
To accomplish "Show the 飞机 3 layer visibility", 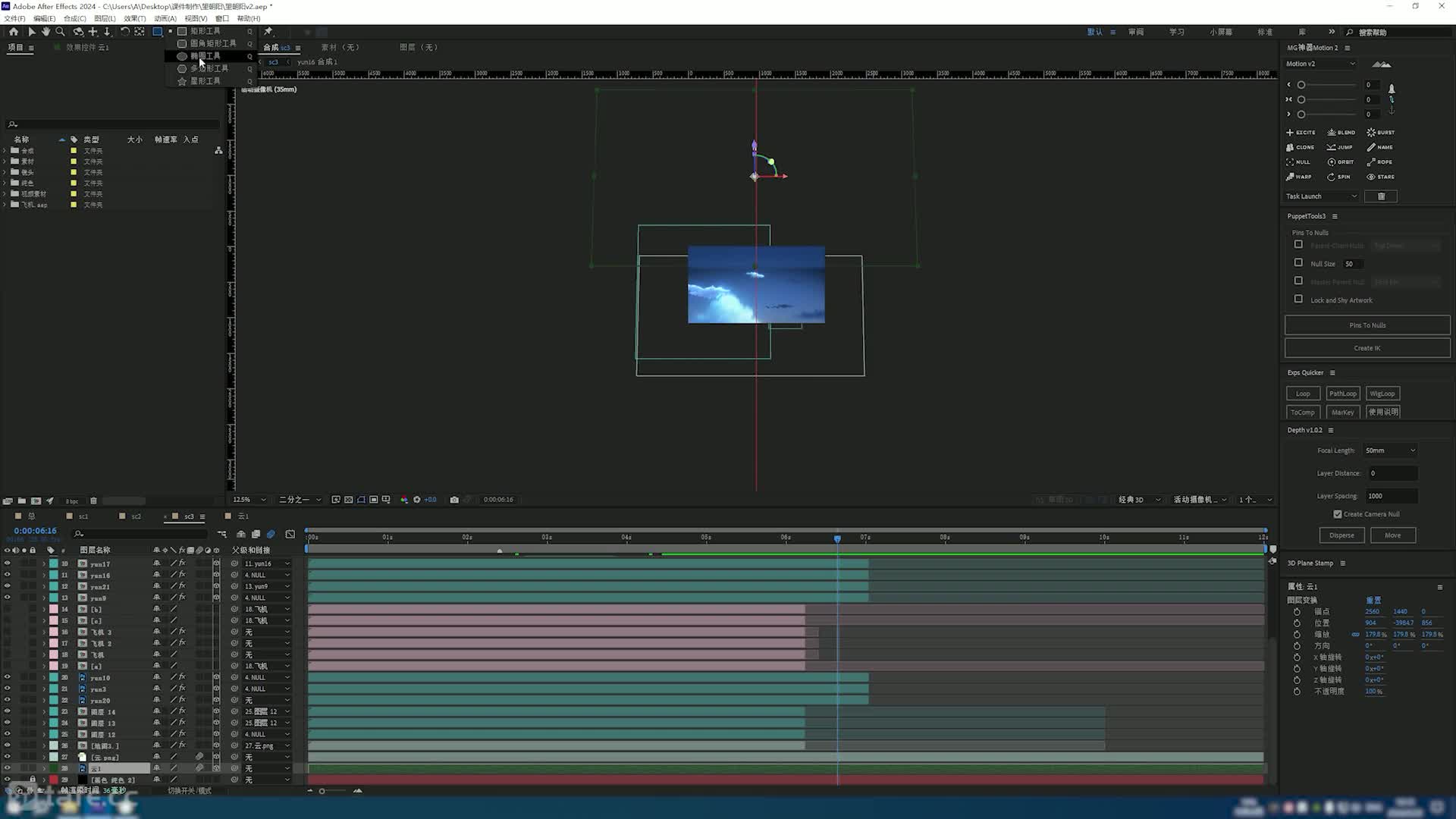I will point(8,632).
